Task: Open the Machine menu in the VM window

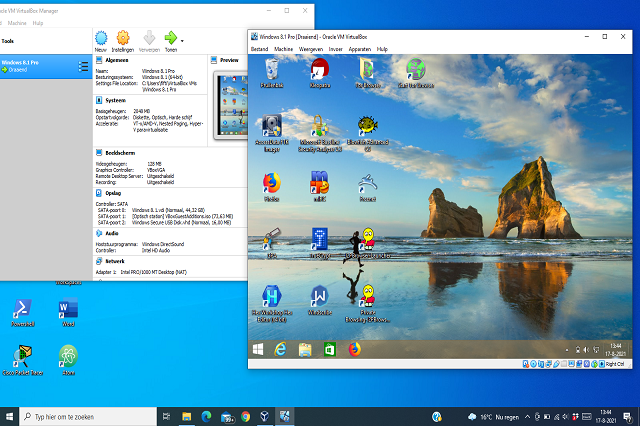Action: pyautogui.click(x=283, y=49)
